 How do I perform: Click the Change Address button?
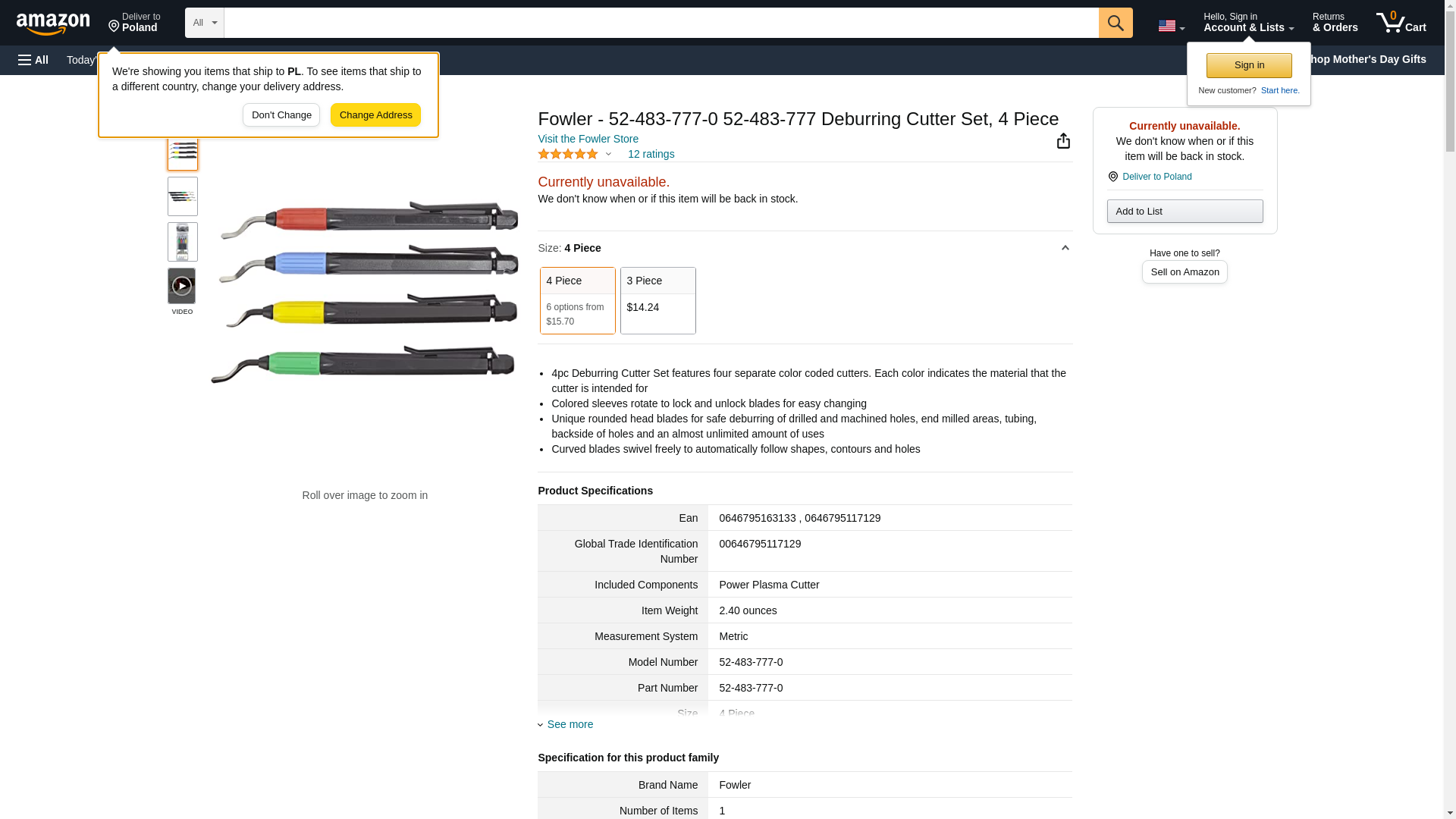375,115
